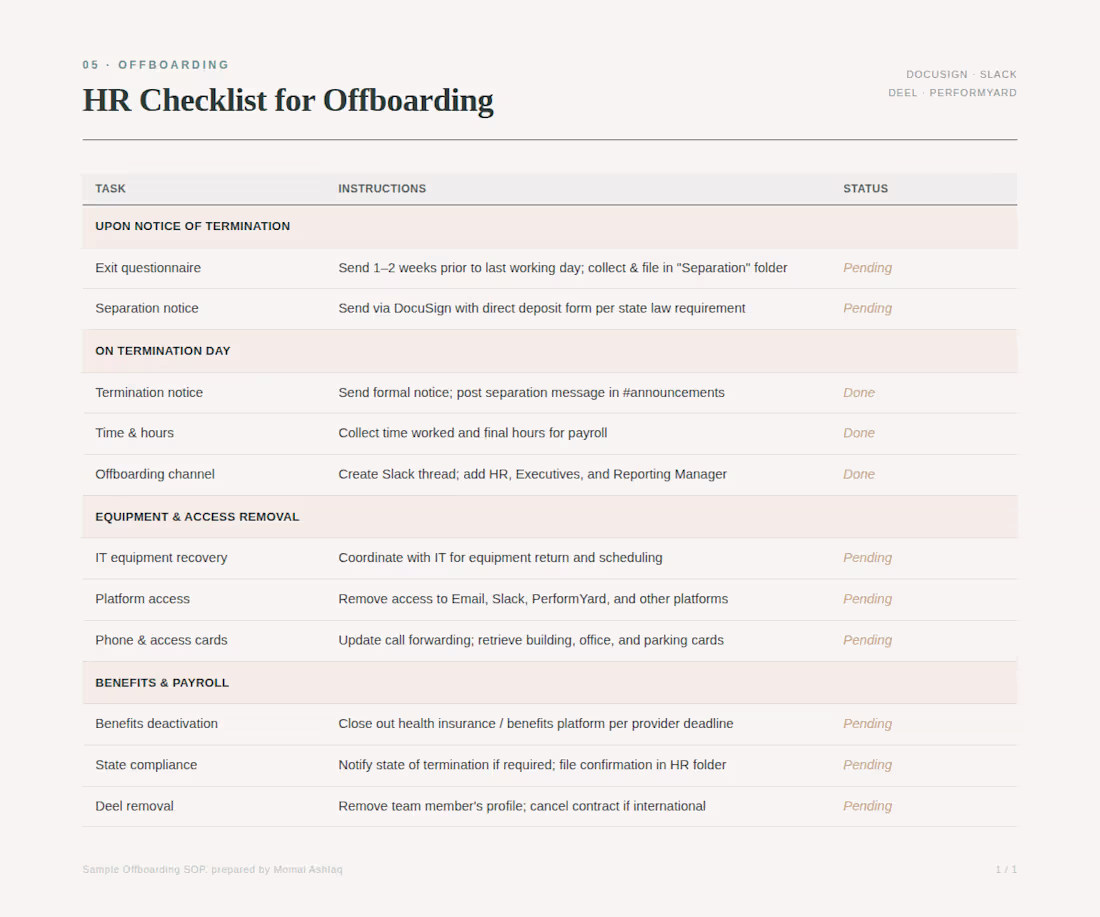
Task: Click the 'Exit questionnaire' task cell
Action: pyautogui.click(x=148, y=268)
